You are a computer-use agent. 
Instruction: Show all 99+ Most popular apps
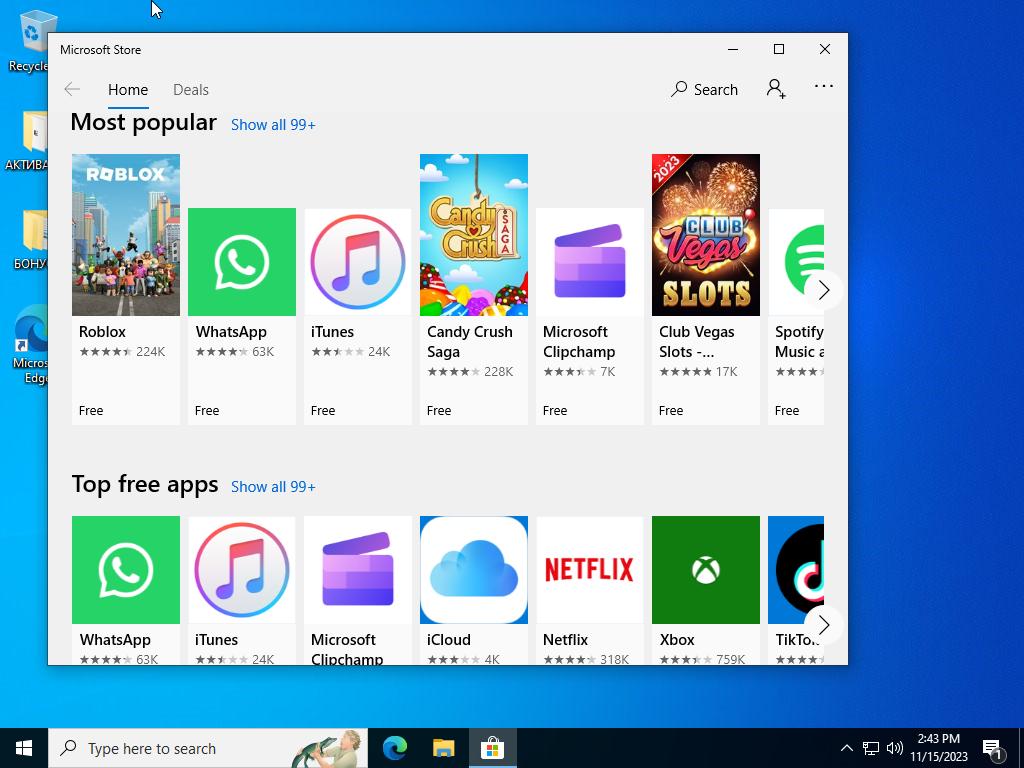pos(273,125)
